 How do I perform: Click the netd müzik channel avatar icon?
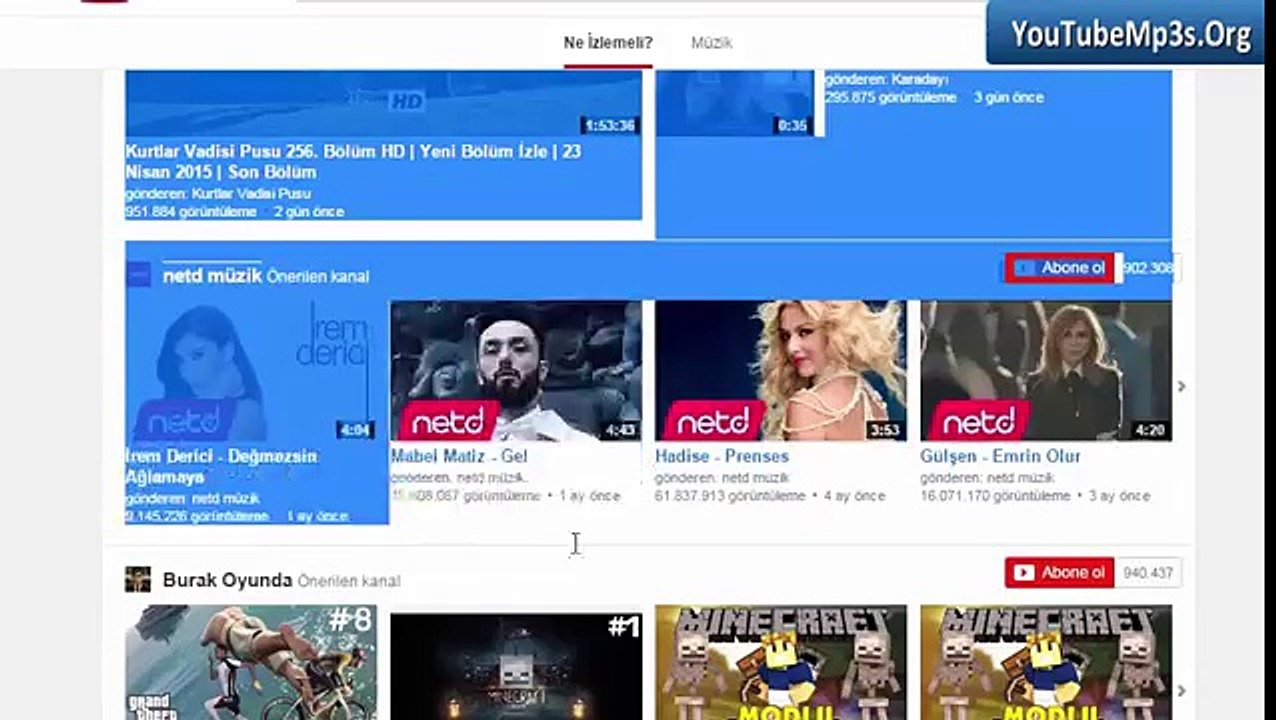(138, 274)
